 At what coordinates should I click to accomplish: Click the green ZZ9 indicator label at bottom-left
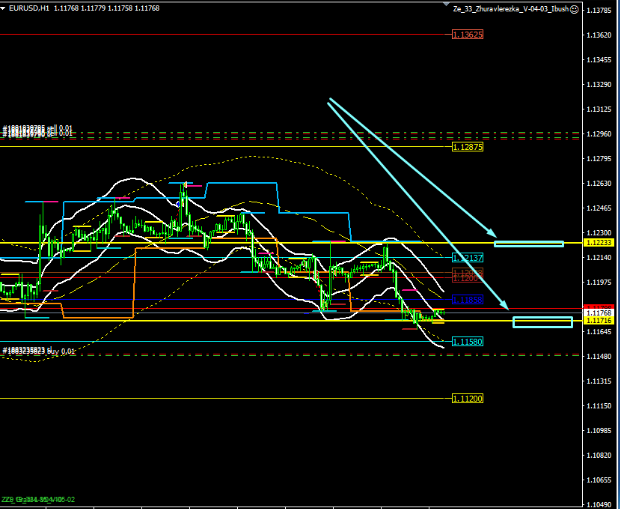38,498
